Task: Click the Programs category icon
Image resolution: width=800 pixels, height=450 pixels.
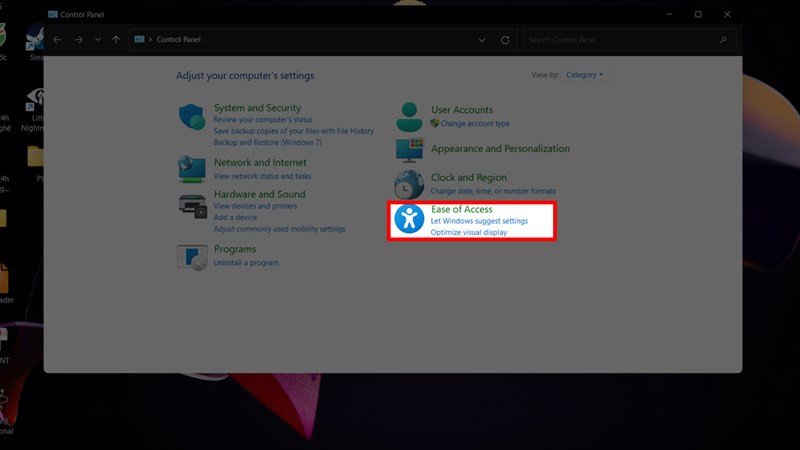Action: pos(192,257)
